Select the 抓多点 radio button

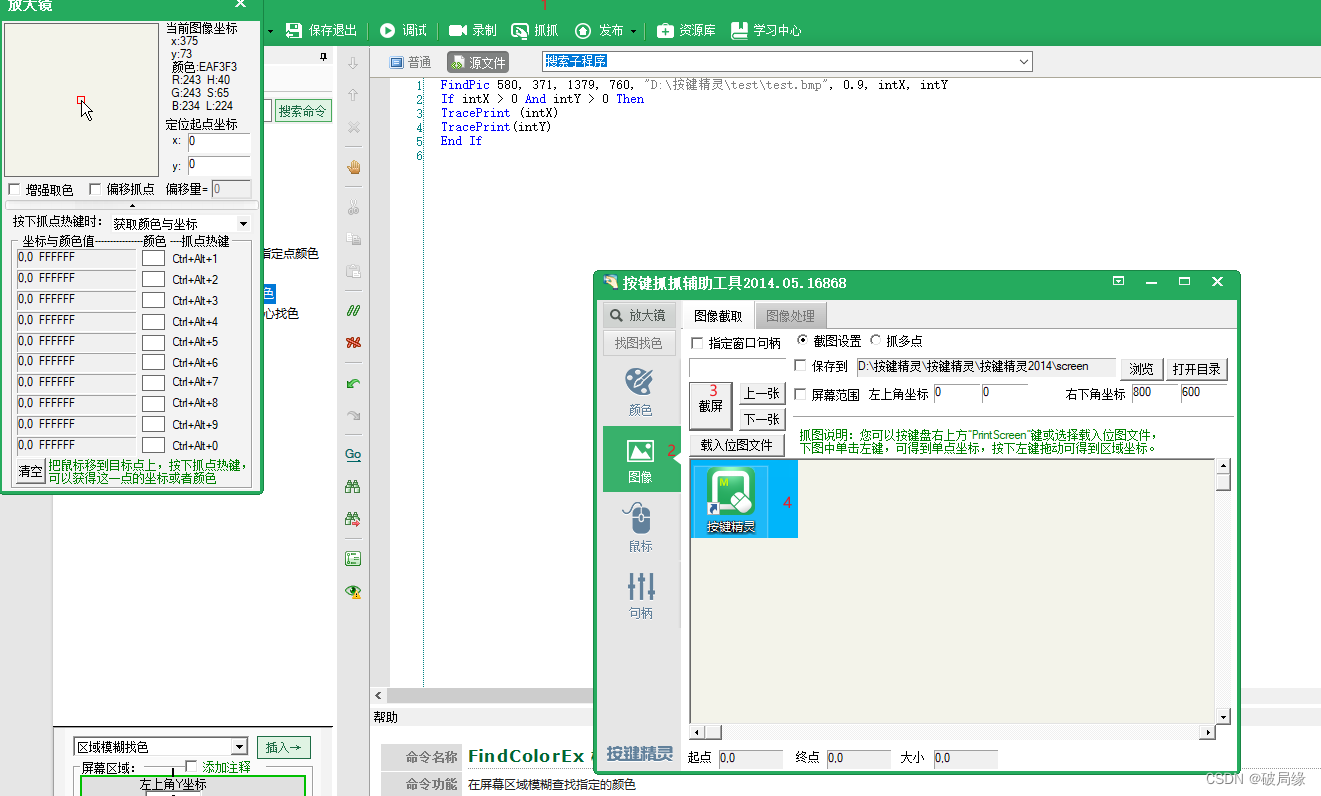coord(876,340)
